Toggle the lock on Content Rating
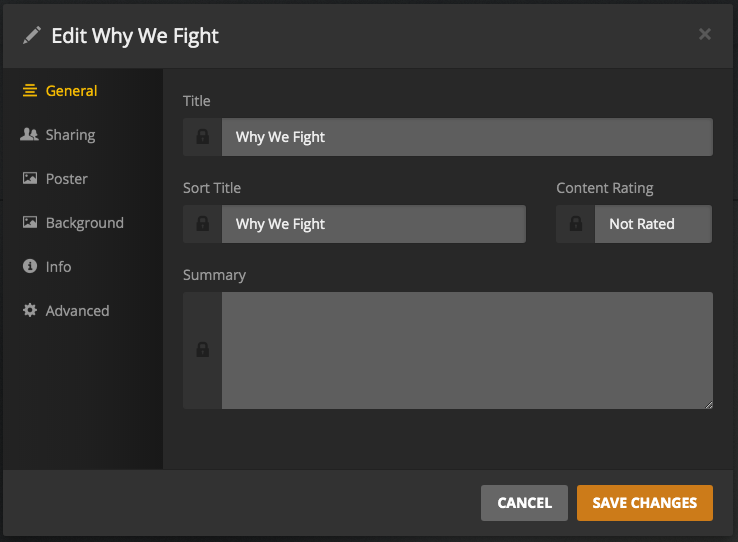This screenshot has width=738, height=542. (x=576, y=224)
